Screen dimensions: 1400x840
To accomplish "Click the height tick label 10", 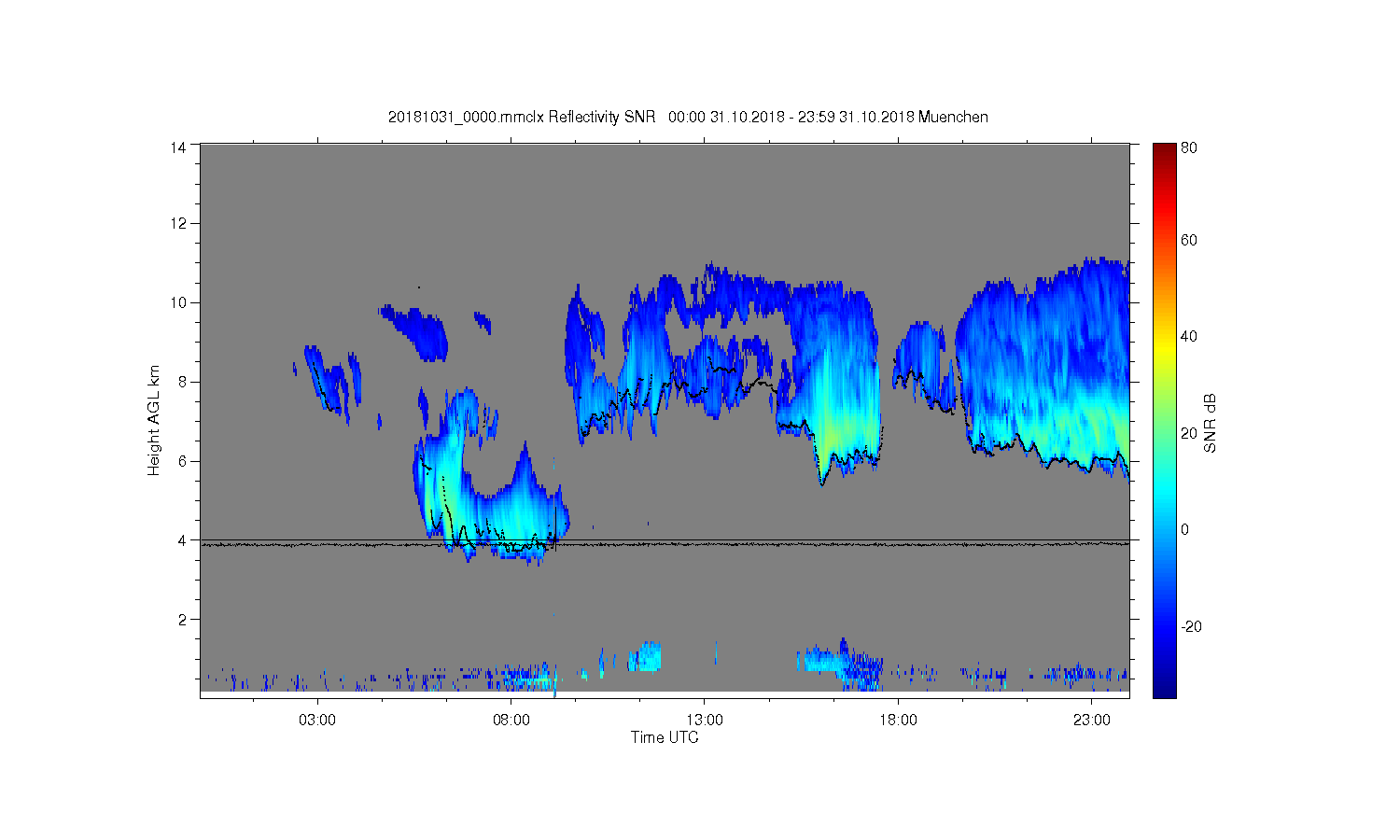I will (178, 302).
